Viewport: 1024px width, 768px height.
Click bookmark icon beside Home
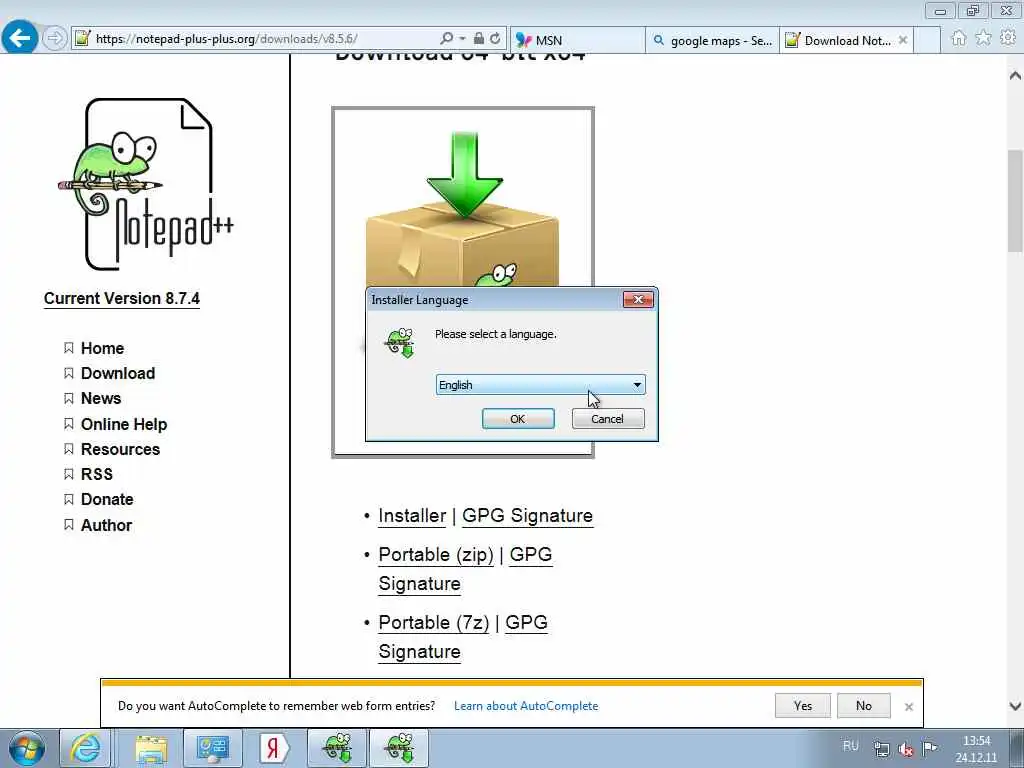pyautogui.click(x=69, y=348)
